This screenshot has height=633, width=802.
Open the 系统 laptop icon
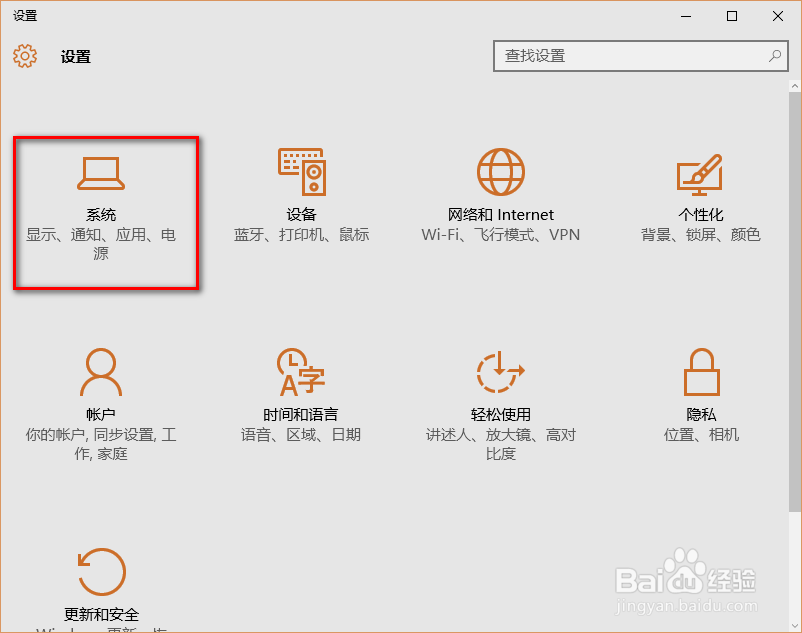(x=101, y=173)
